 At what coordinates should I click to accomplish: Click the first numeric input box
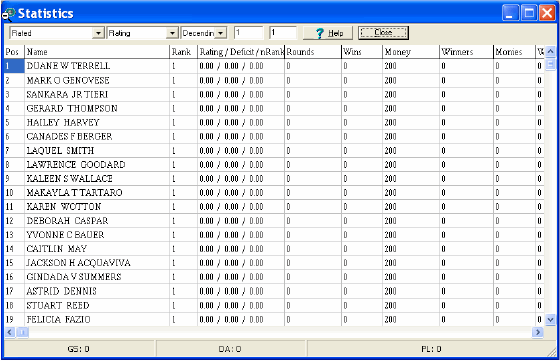(x=249, y=33)
